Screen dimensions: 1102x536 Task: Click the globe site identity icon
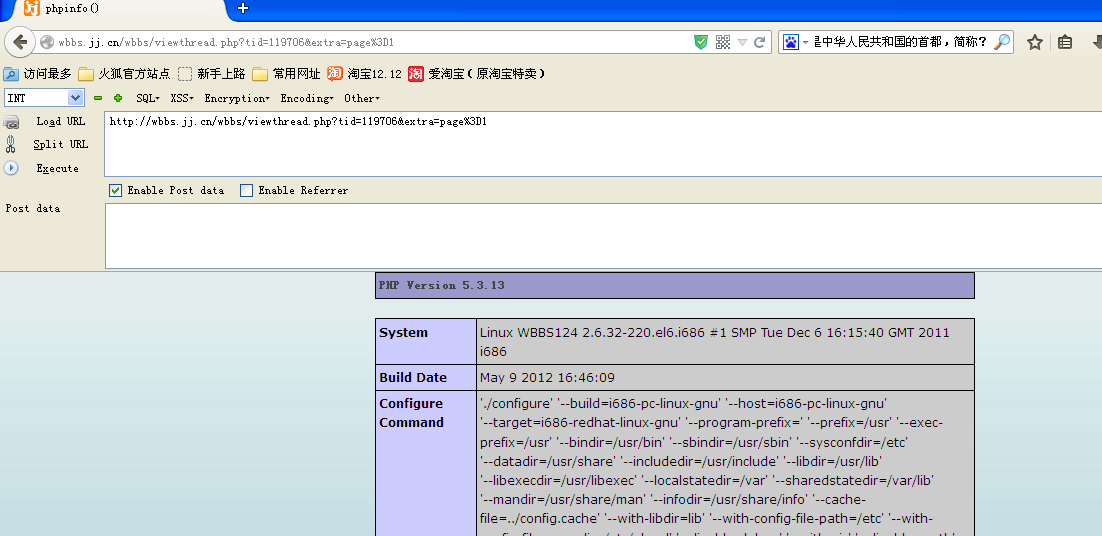pyautogui.click(x=47, y=42)
